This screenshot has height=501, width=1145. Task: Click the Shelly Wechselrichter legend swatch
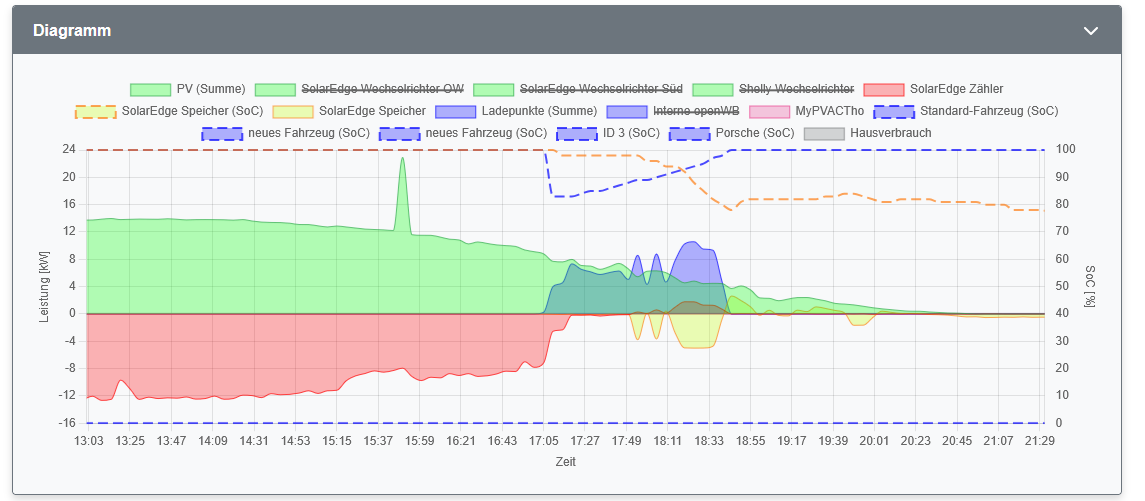(713, 89)
